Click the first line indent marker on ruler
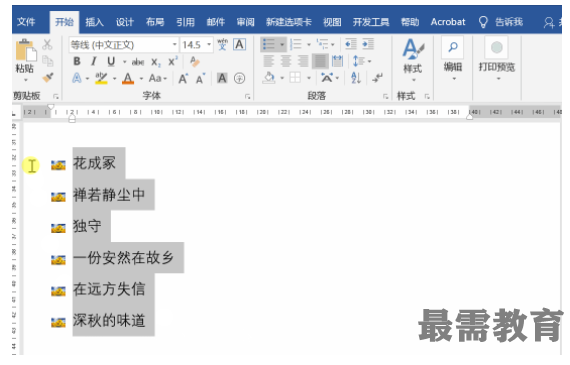 (x=51, y=107)
